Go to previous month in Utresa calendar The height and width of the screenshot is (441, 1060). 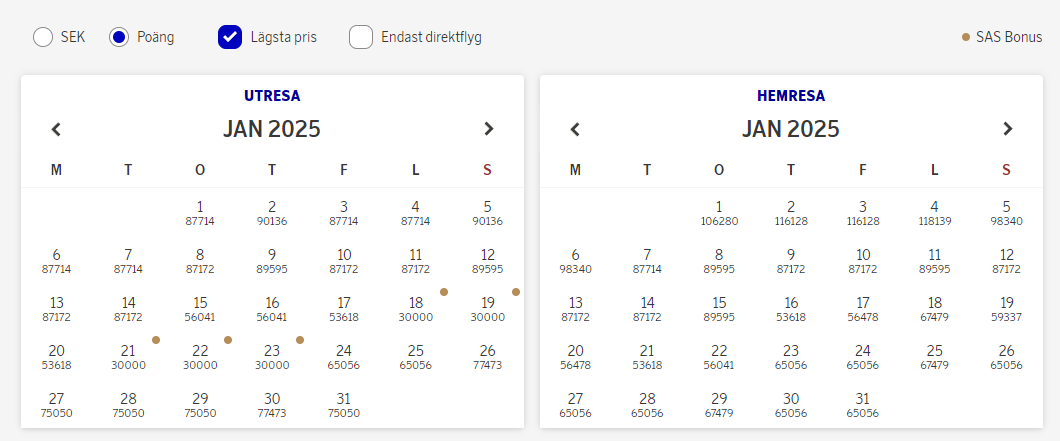57,129
